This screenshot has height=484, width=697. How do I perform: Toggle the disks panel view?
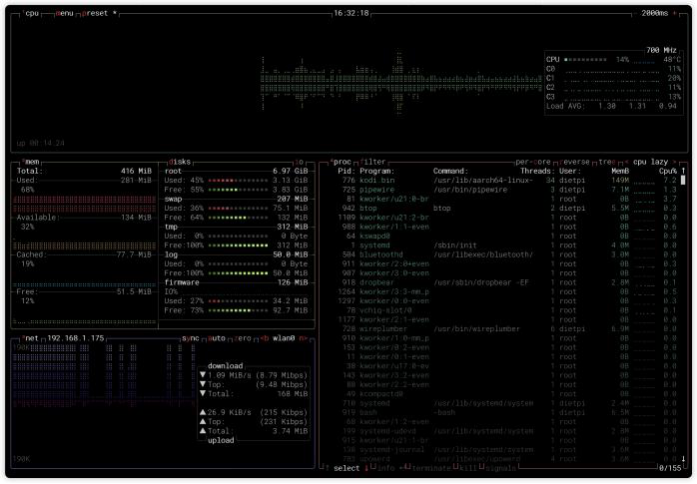click(x=180, y=161)
